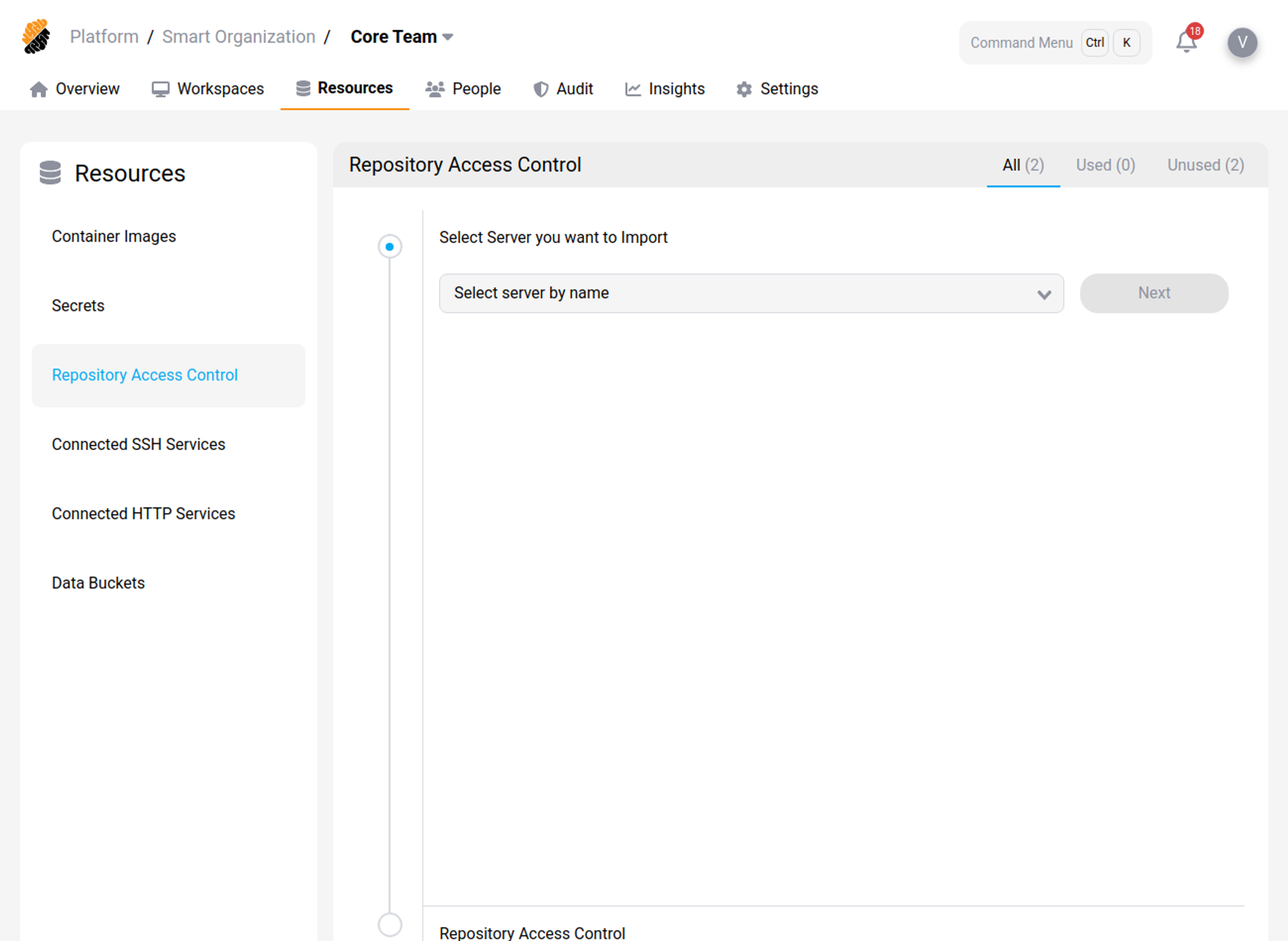Click the chevron in the server select box

[x=1044, y=294]
